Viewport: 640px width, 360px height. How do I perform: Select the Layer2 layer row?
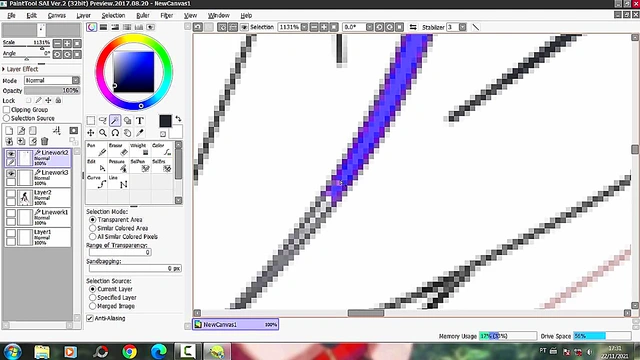[38, 198]
